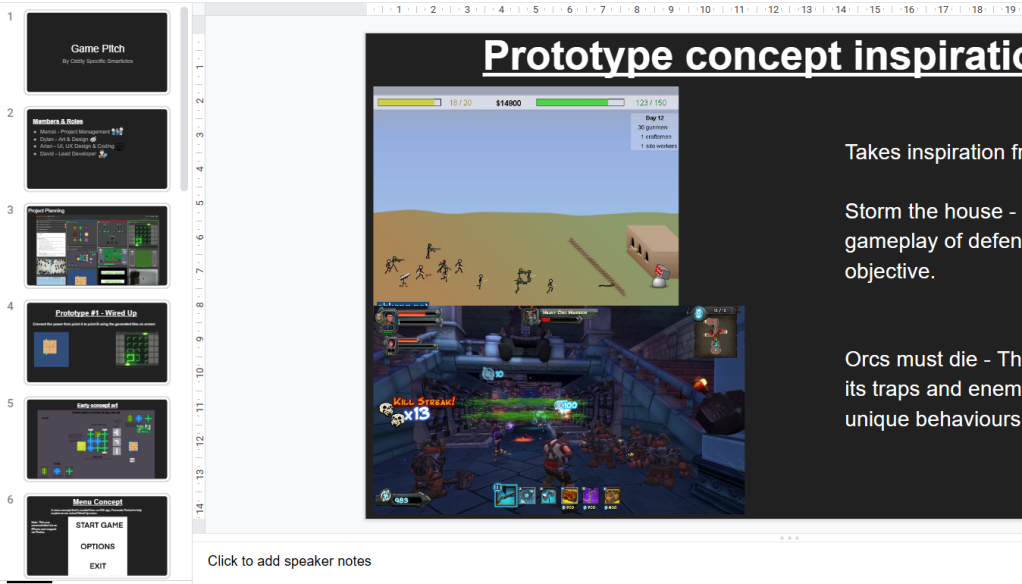Click the Storm the house description paragraph

(930, 241)
